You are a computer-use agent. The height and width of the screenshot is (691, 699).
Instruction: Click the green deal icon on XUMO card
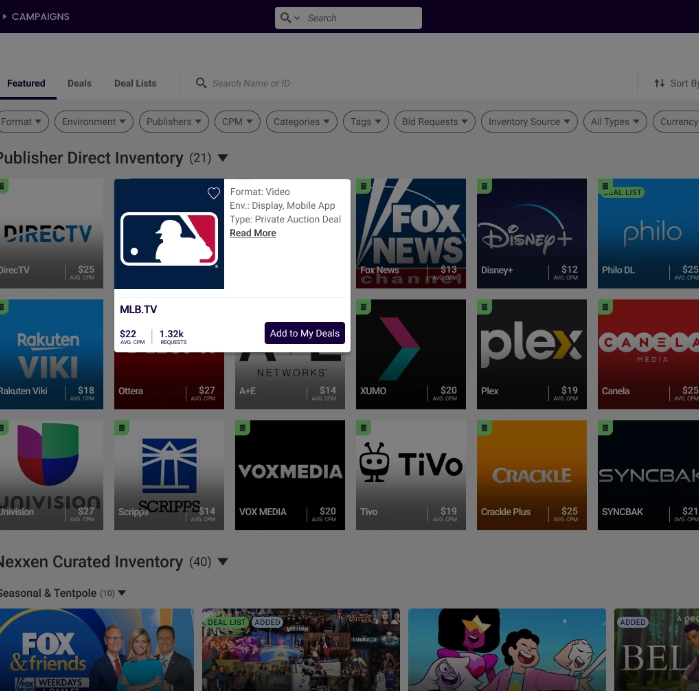click(x=363, y=307)
